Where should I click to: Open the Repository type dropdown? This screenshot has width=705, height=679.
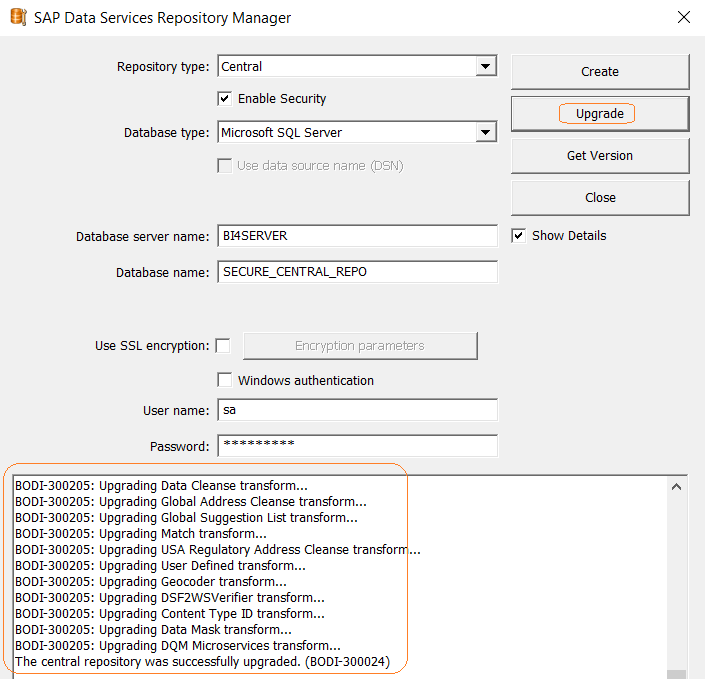pos(485,67)
